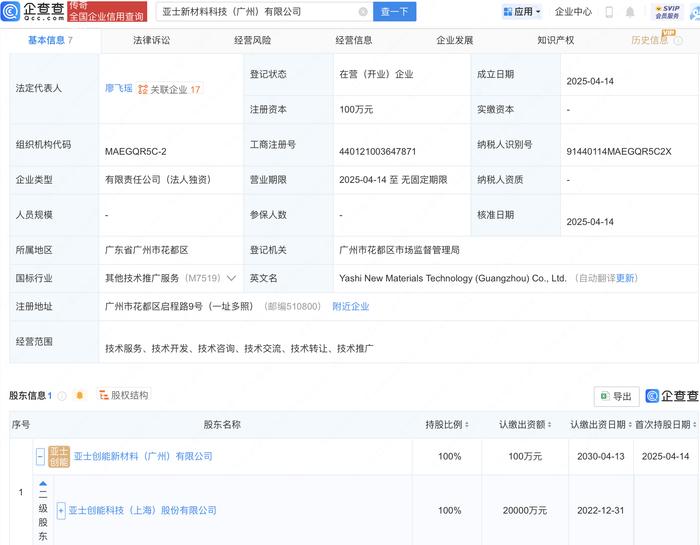
Task: Switch to 基本信息 tab
Action: point(50,41)
